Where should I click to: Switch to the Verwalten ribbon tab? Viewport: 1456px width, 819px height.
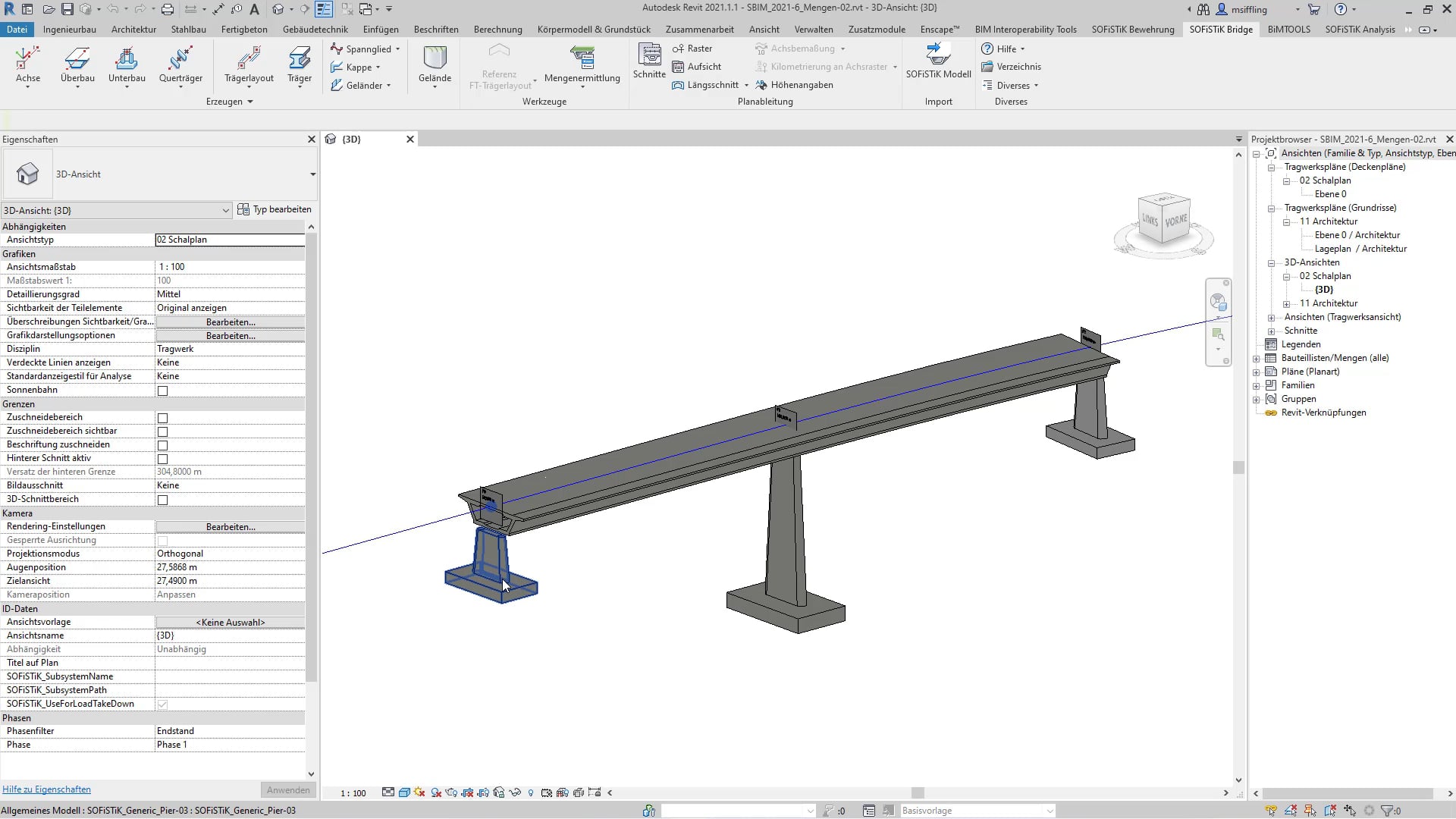(814, 30)
